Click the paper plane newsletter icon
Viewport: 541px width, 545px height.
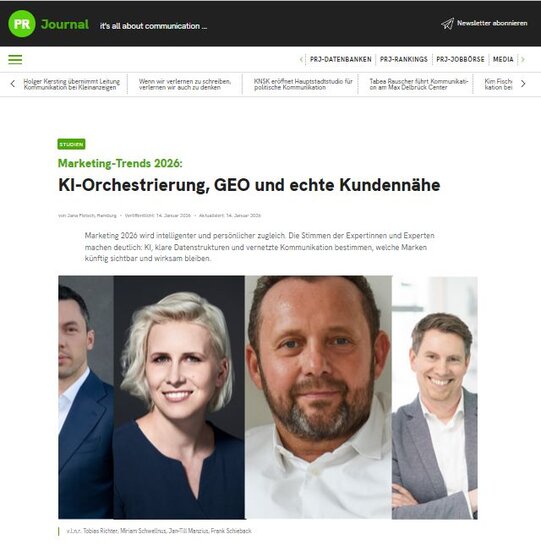click(447, 24)
